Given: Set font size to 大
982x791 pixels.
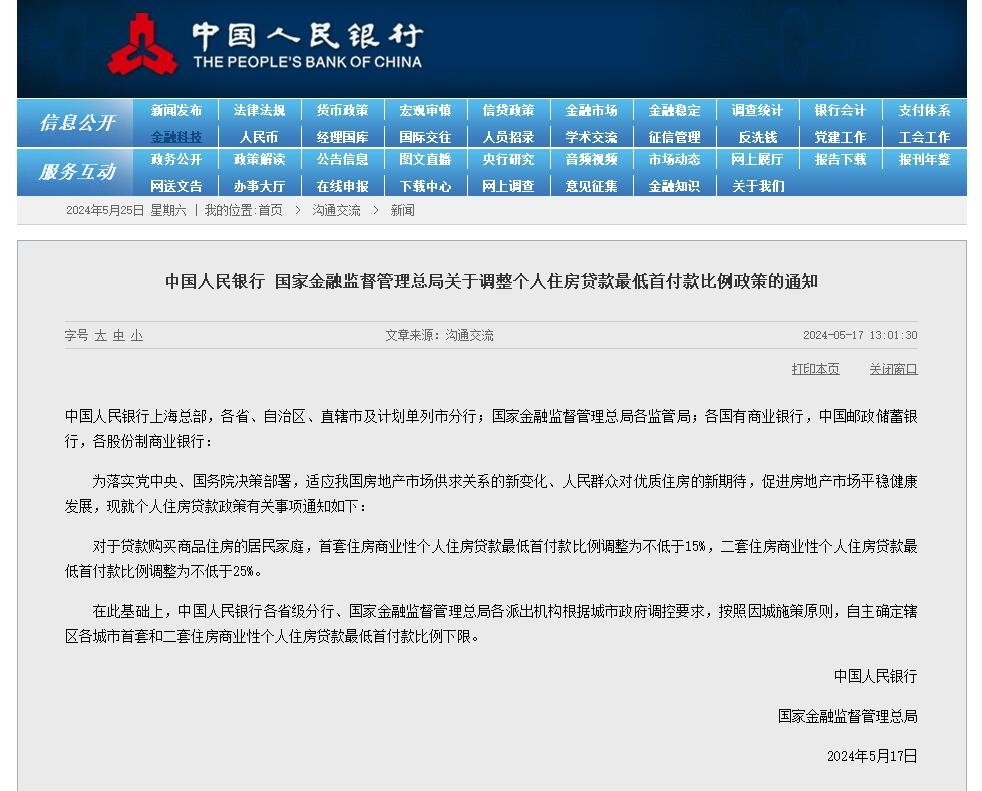Looking at the screenshot, I should (x=100, y=336).
